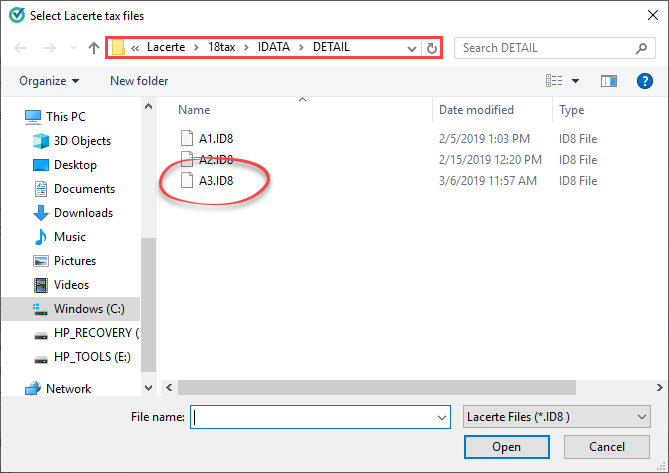Click the File name input field
This screenshot has width=669, height=473.
coord(320,417)
